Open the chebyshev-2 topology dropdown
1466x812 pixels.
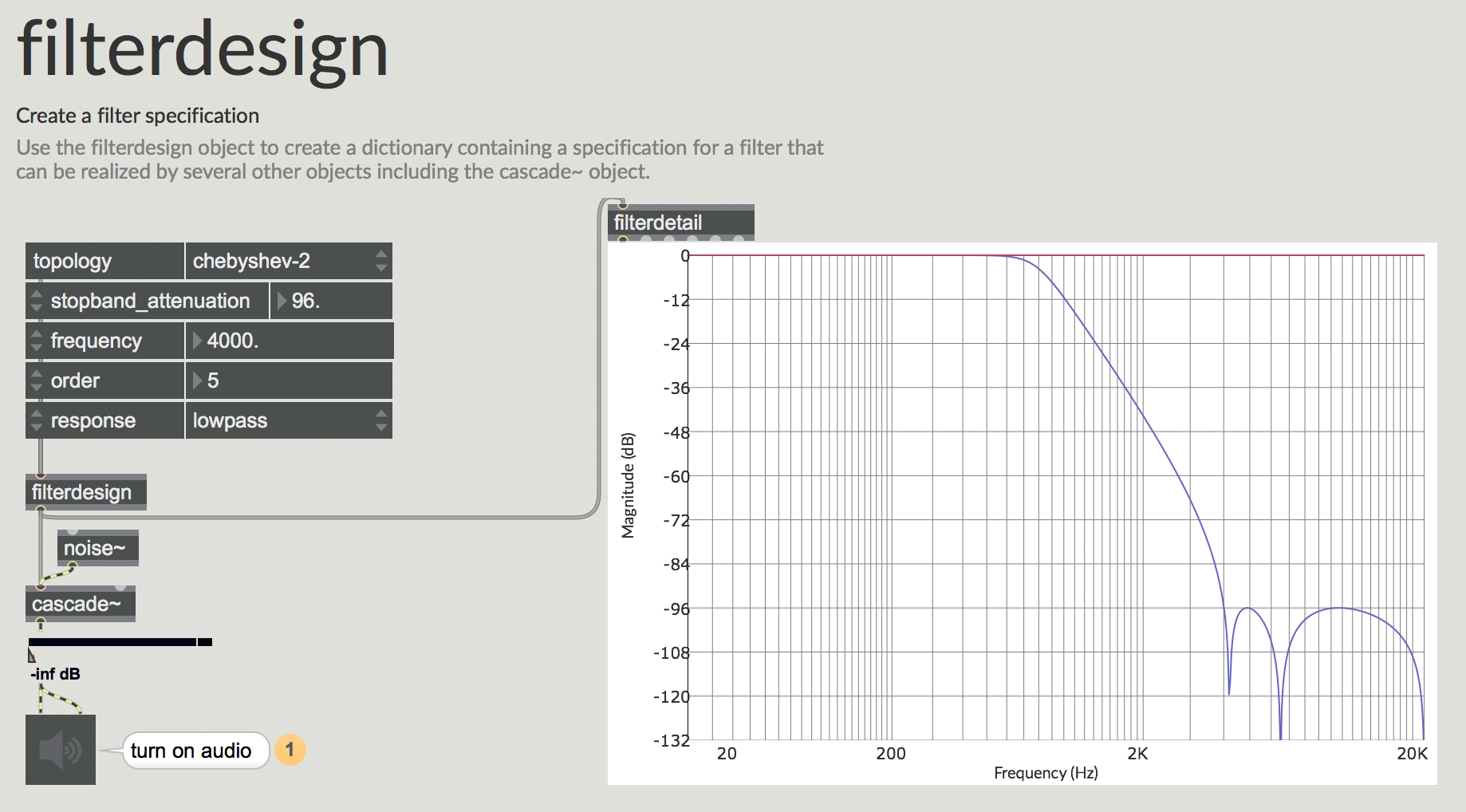(x=289, y=261)
